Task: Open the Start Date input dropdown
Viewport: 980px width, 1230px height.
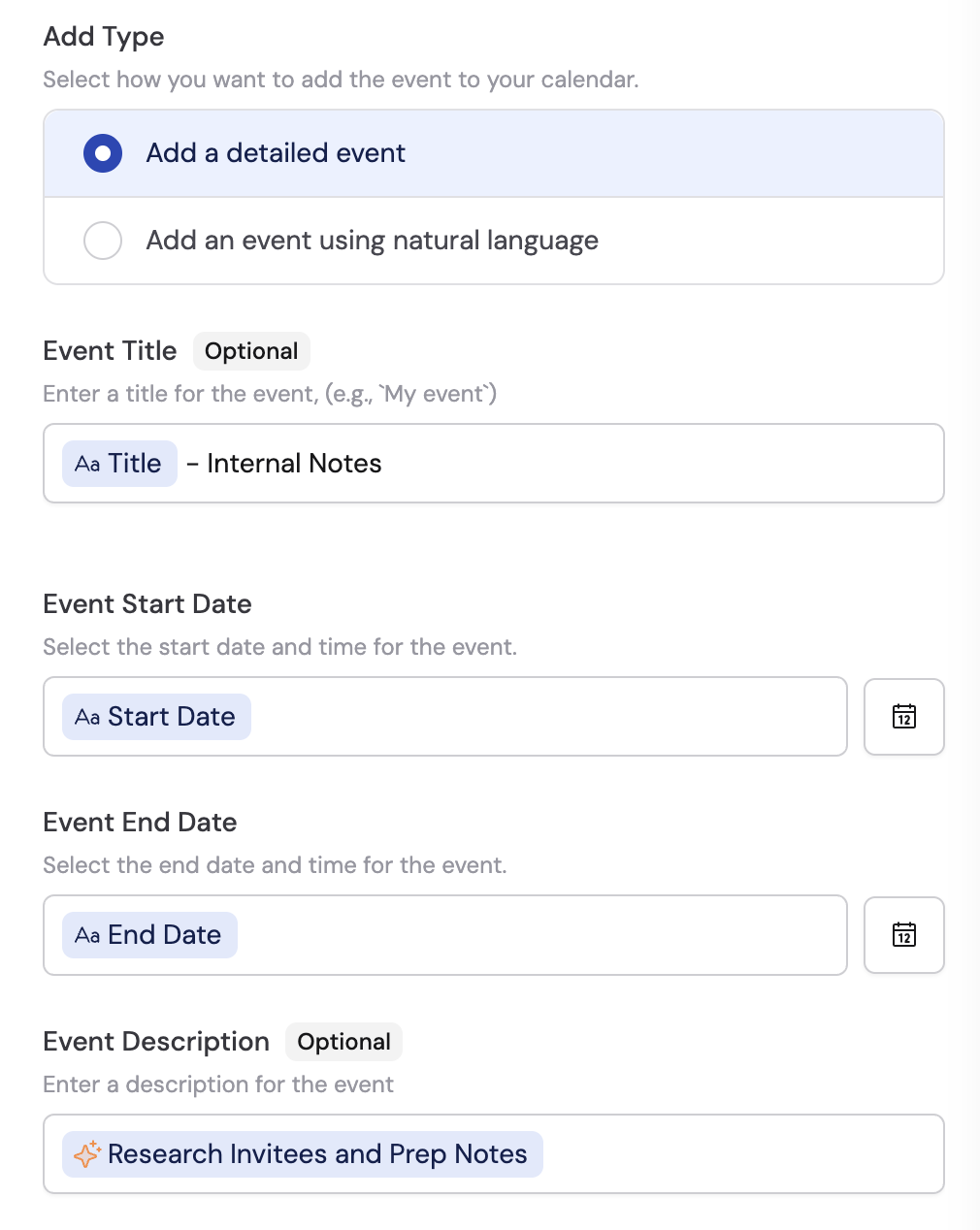Action: click(x=444, y=716)
